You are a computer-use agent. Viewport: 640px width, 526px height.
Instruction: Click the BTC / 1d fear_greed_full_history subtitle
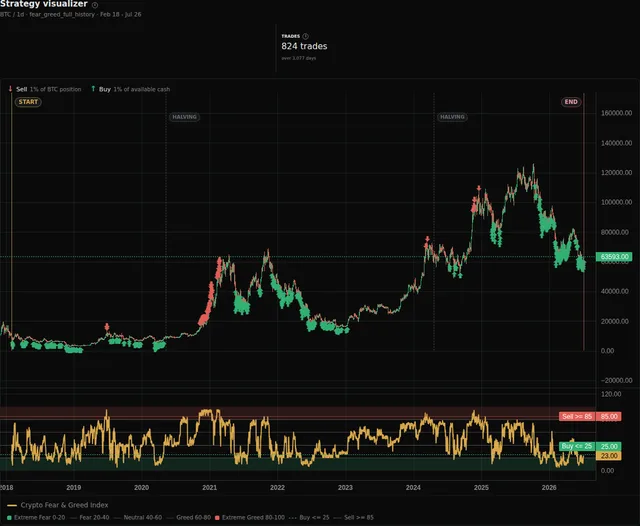[x=71, y=14]
